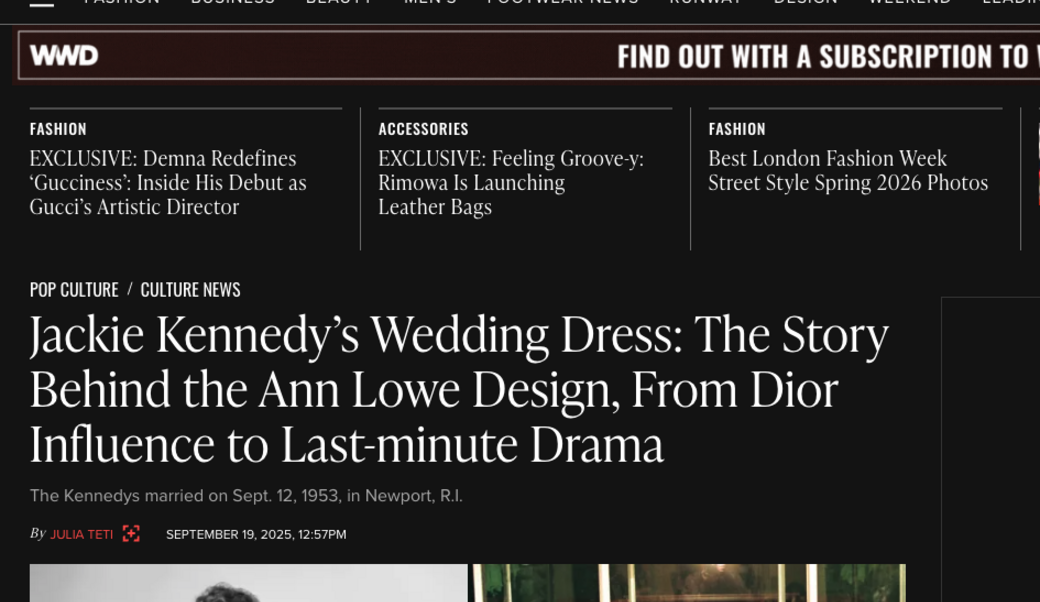This screenshot has width=1040, height=602.
Task: Open the hamburger navigation menu
Action: tap(39, 4)
